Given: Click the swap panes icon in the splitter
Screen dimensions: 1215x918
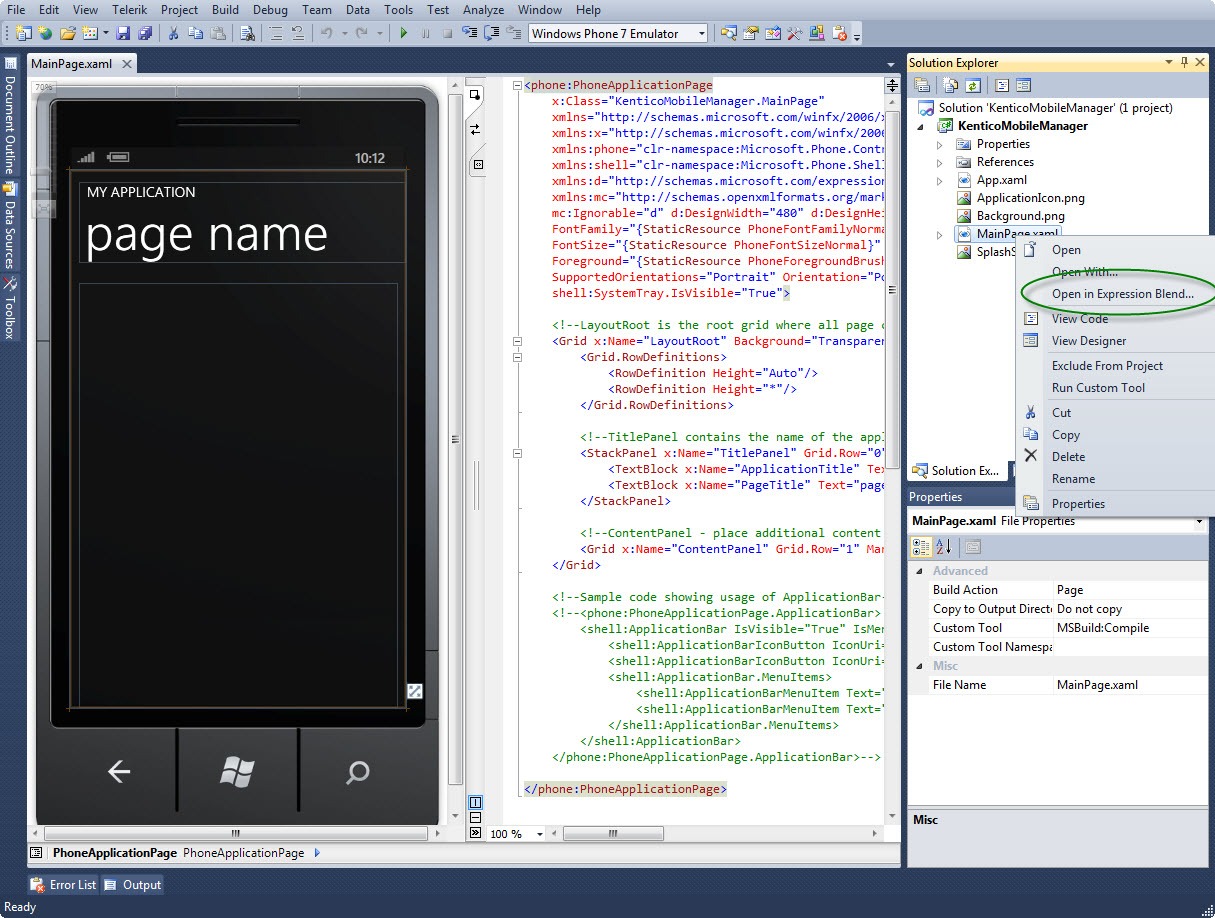Looking at the screenshot, I should (476, 129).
